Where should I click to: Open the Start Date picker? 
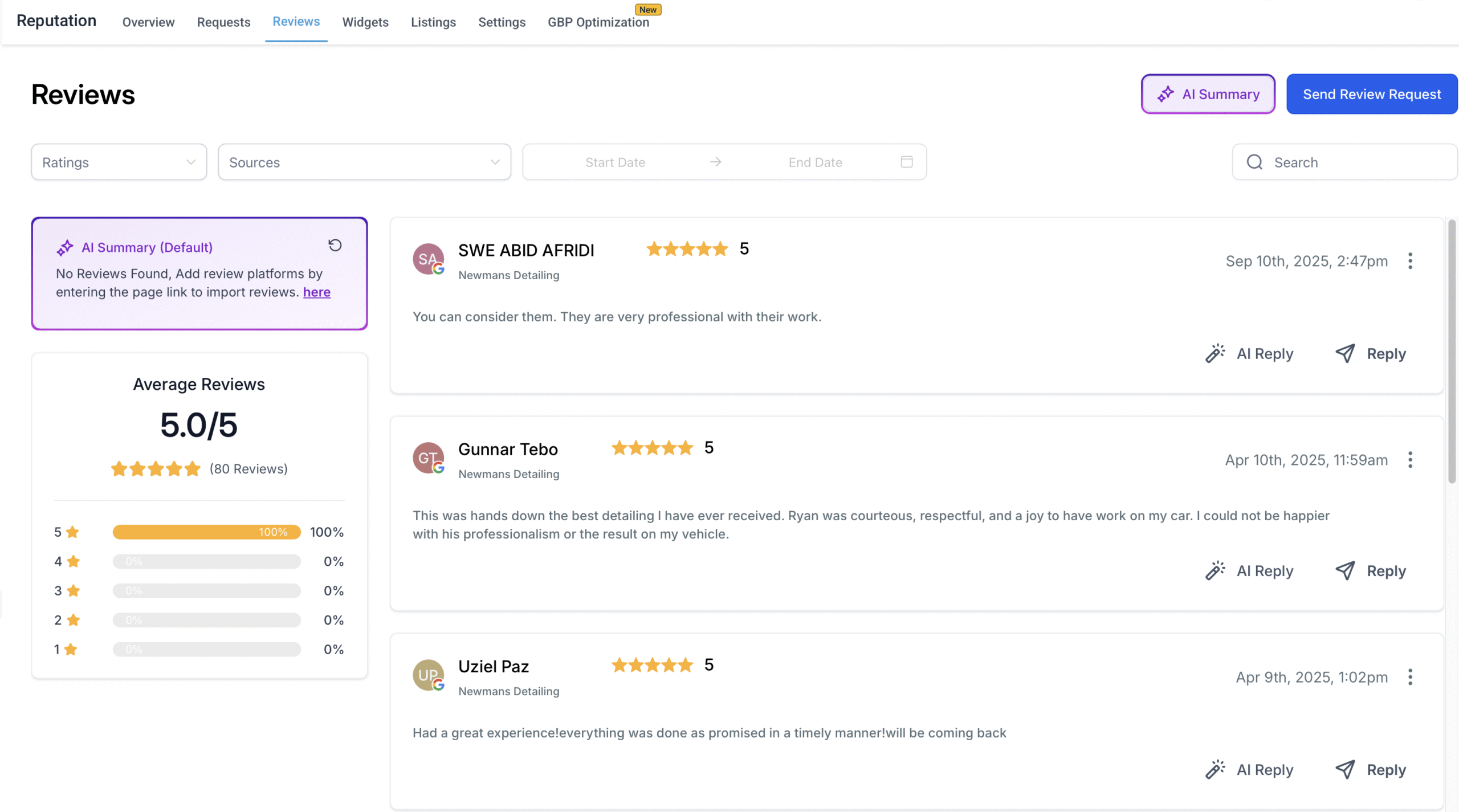pos(615,162)
